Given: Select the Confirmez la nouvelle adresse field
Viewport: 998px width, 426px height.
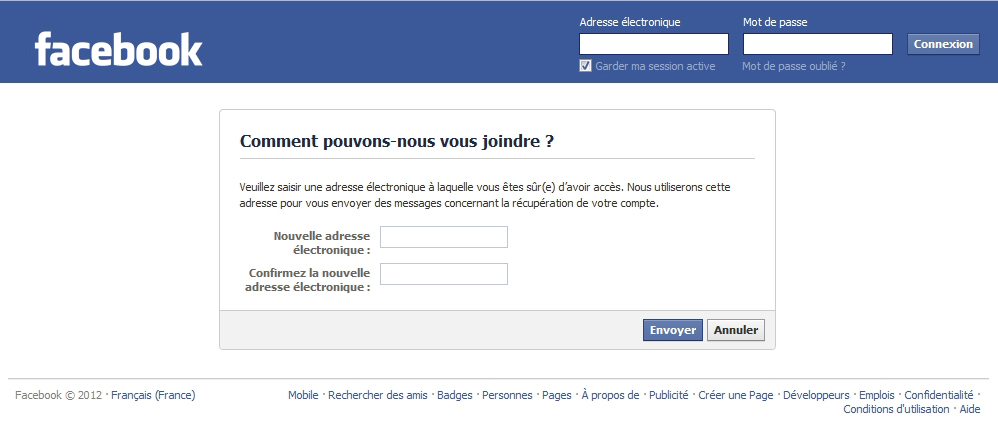Looking at the screenshot, I should tap(444, 274).
